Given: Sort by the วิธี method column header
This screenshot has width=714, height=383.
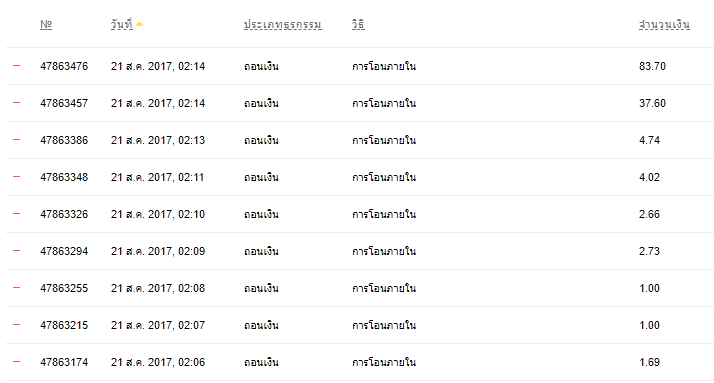Looking at the screenshot, I should pos(358,24).
